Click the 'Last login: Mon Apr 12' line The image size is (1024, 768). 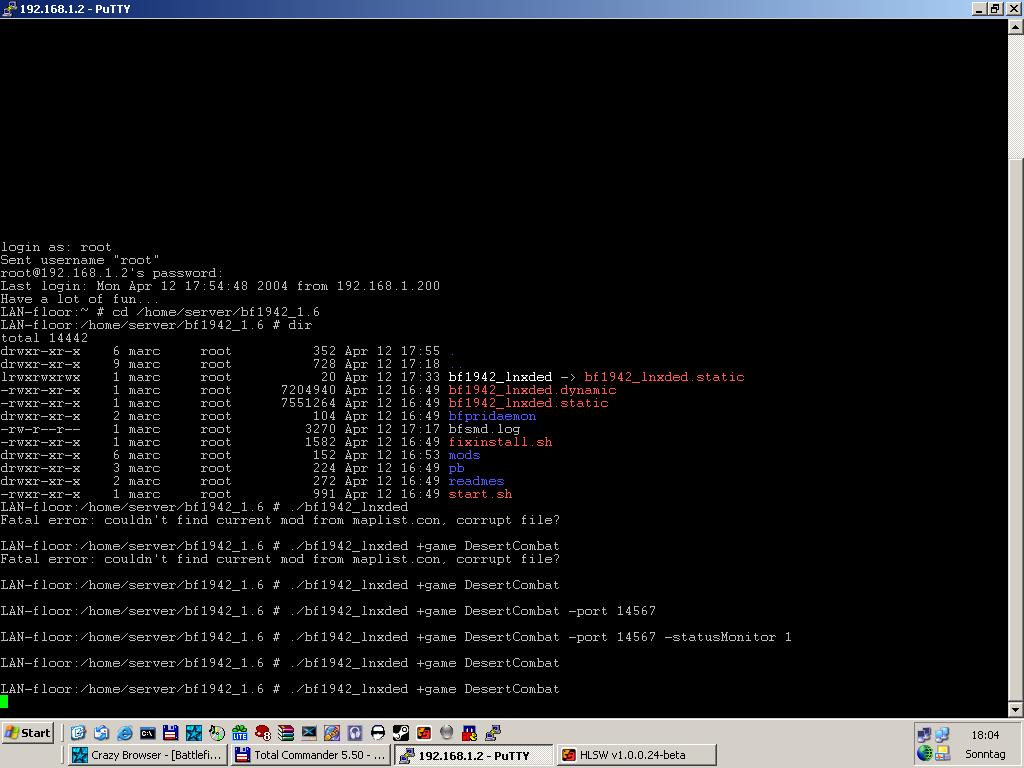click(220, 286)
